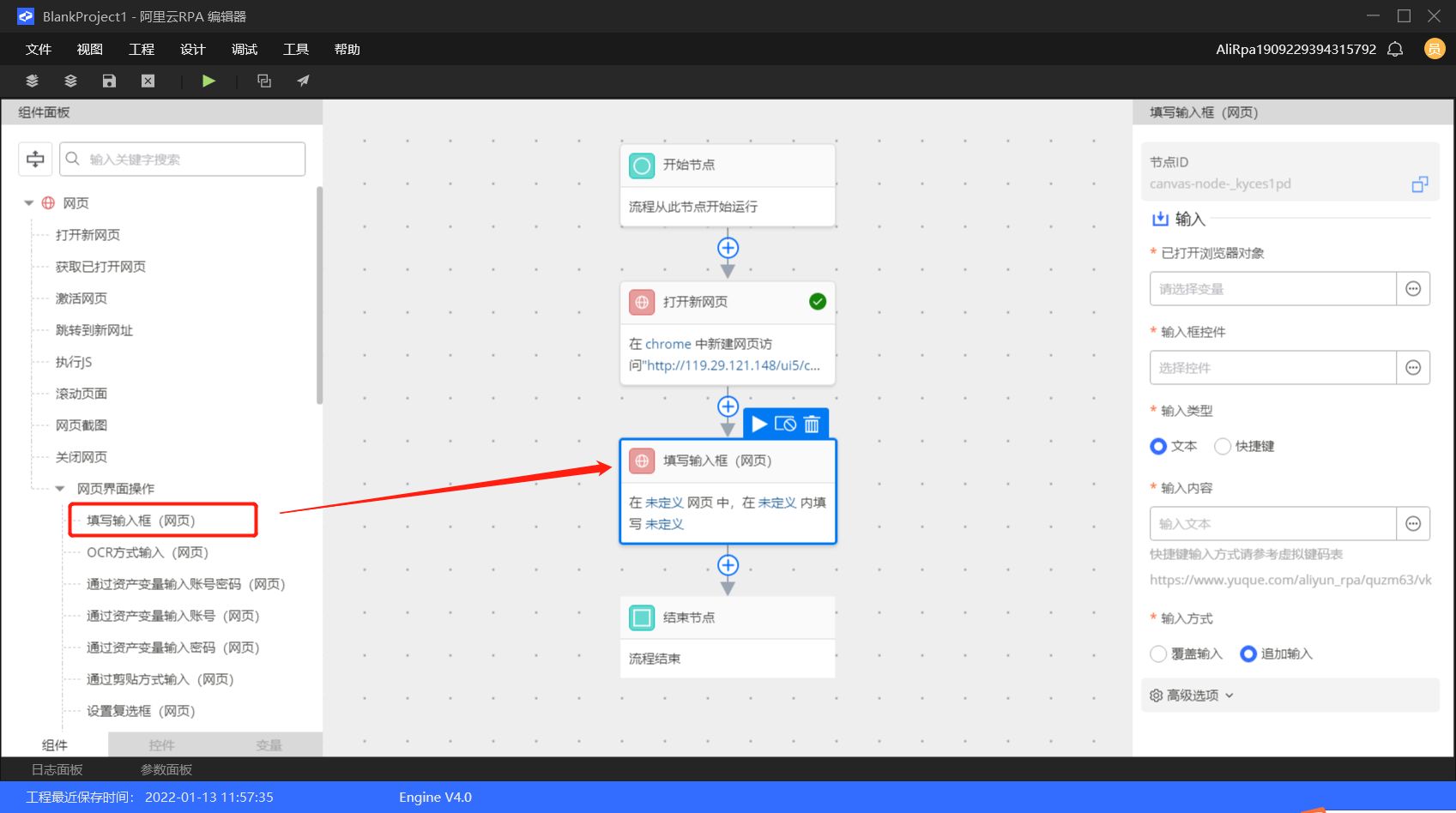Click the second layers icon in toolbar
This screenshot has width=1456, height=813.
(x=71, y=81)
